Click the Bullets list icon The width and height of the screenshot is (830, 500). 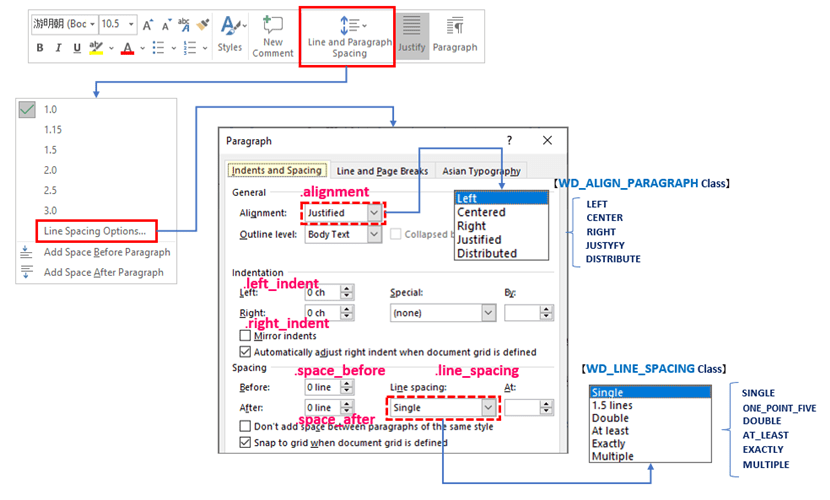(x=158, y=48)
